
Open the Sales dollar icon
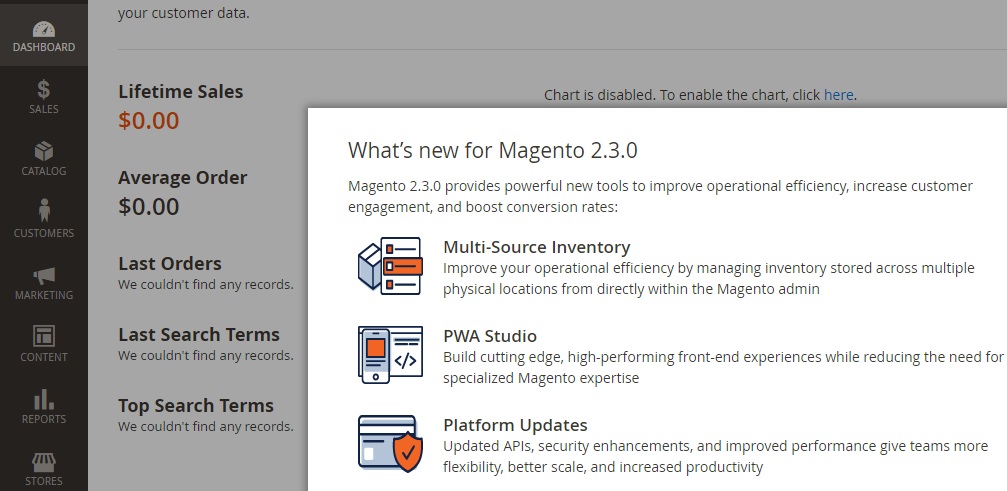pyautogui.click(x=44, y=89)
